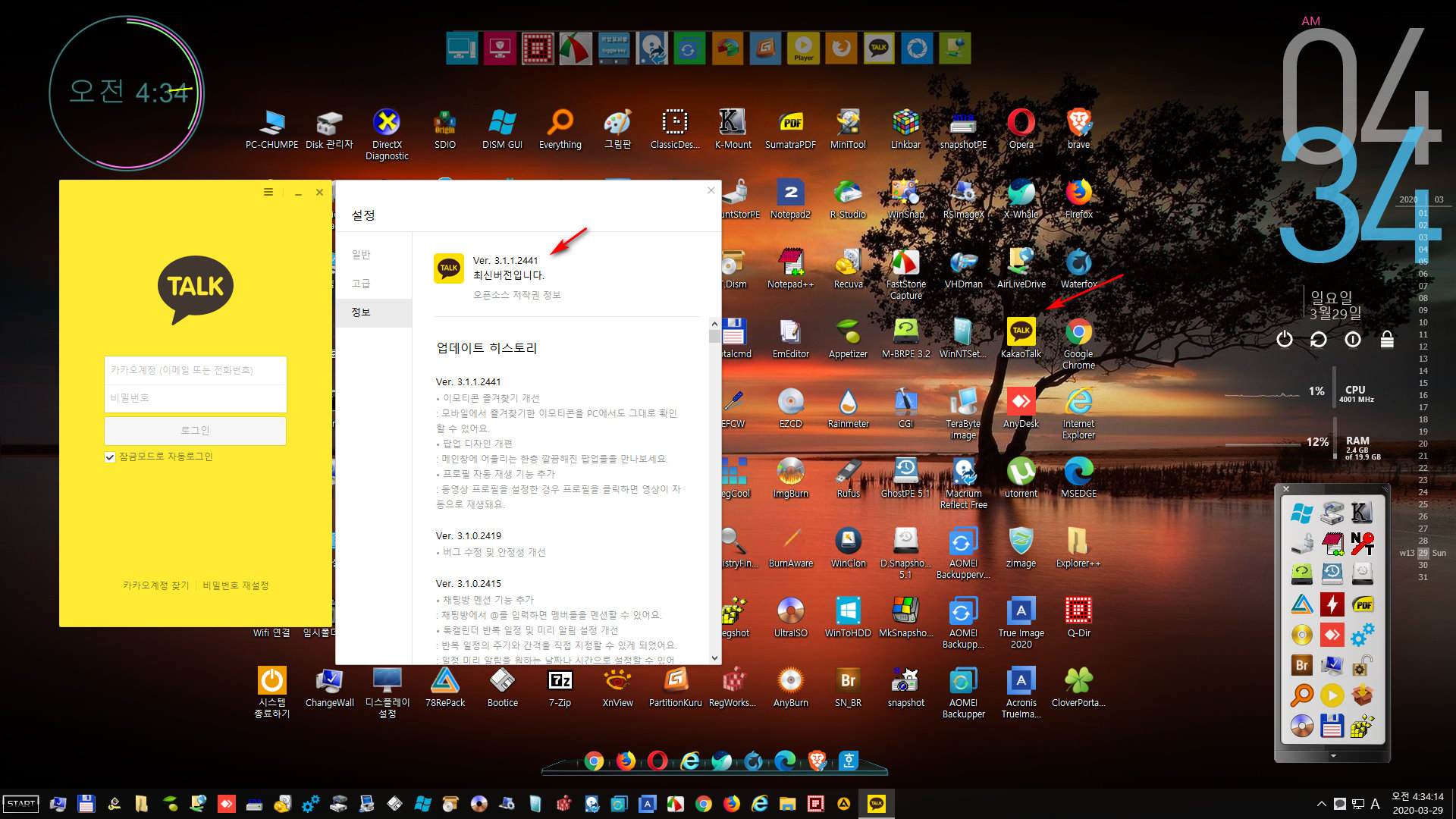Image resolution: width=1456 pixels, height=819 pixels.
Task: Open KakaoTalk login hamburger menu
Action: pyautogui.click(x=268, y=192)
